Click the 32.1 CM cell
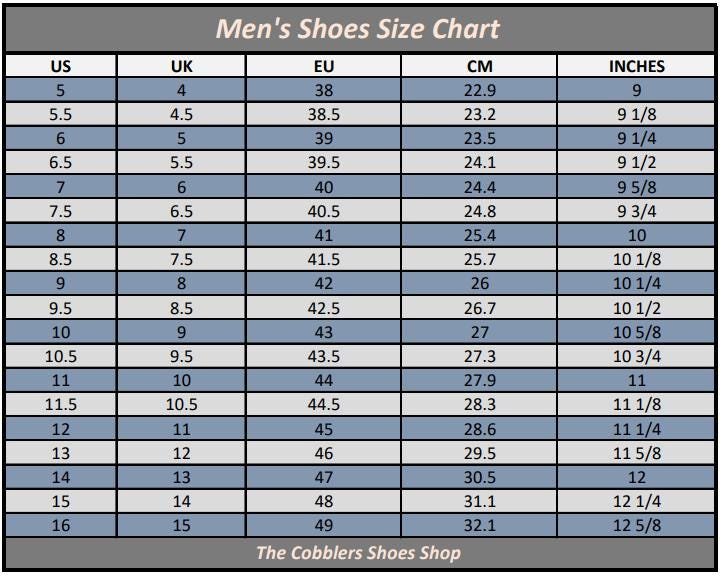This screenshot has width=723, height=577. click(479, 526)
